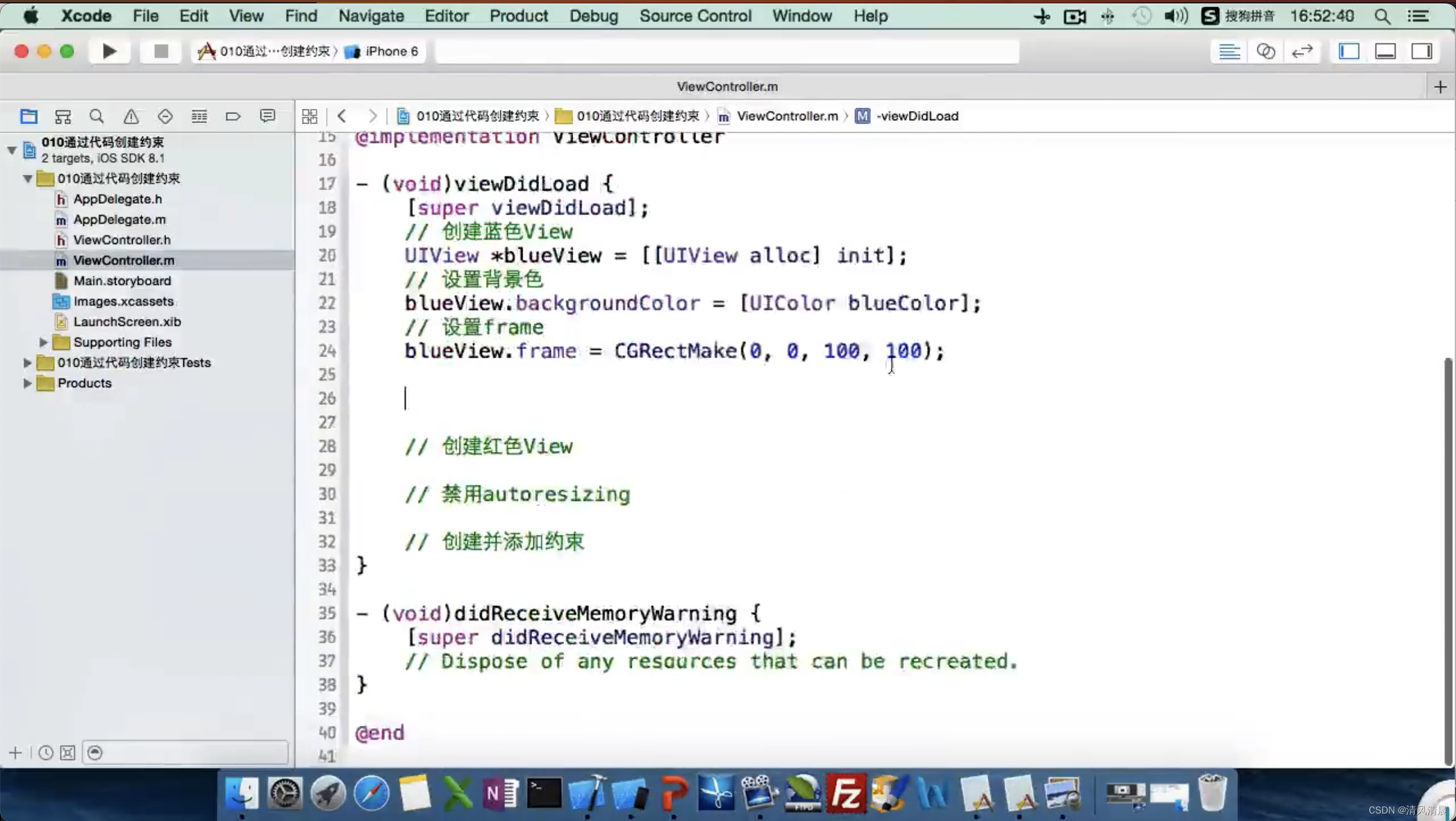1456x821 pixels.
Task: Choose the iPhone 6 destination
Action: coord(382,52)
